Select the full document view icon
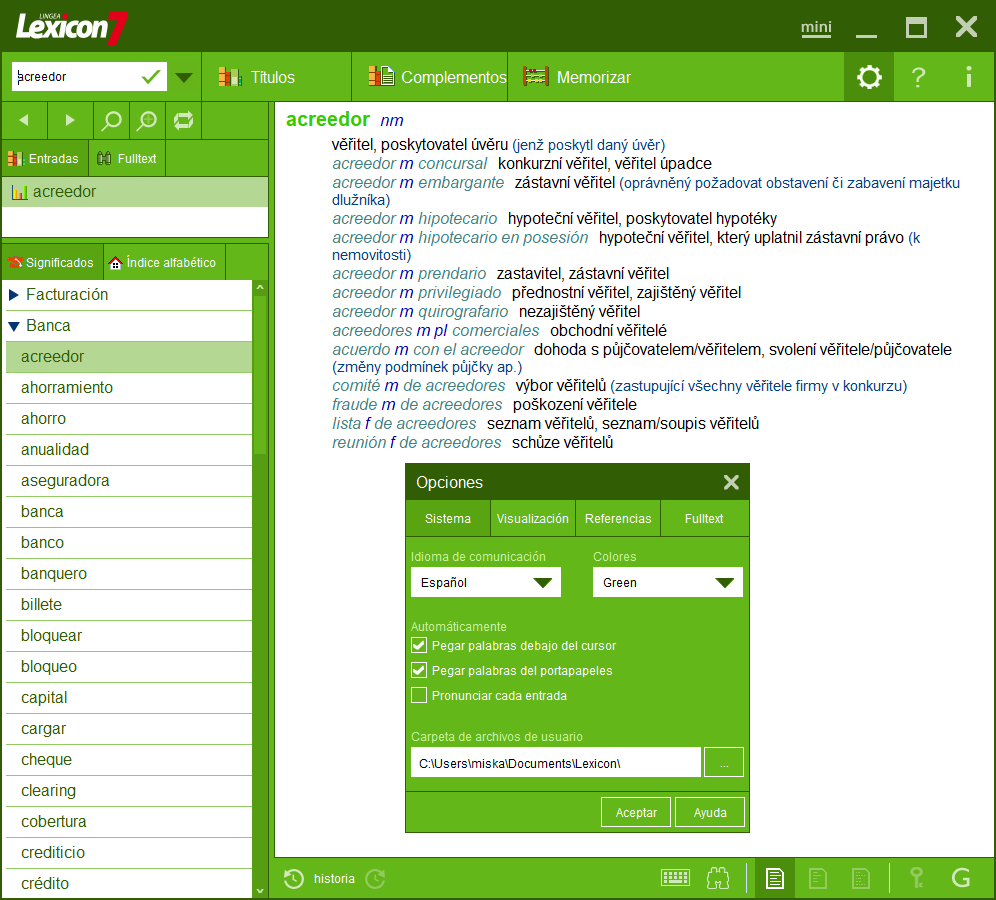 tap(774, 878)
